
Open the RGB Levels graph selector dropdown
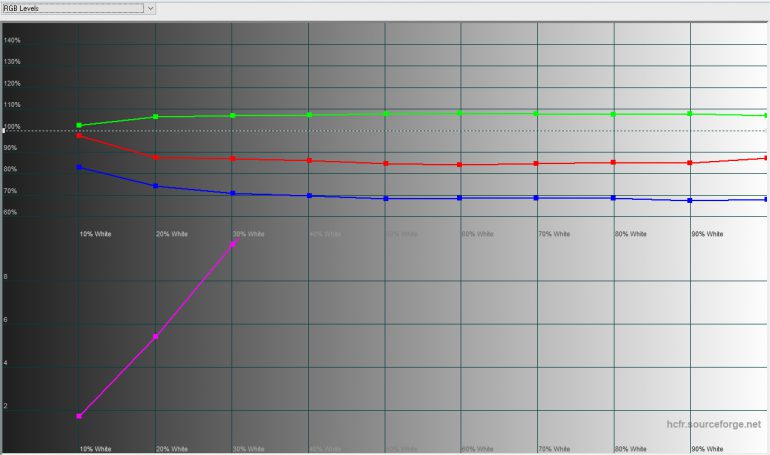point(79,8)
